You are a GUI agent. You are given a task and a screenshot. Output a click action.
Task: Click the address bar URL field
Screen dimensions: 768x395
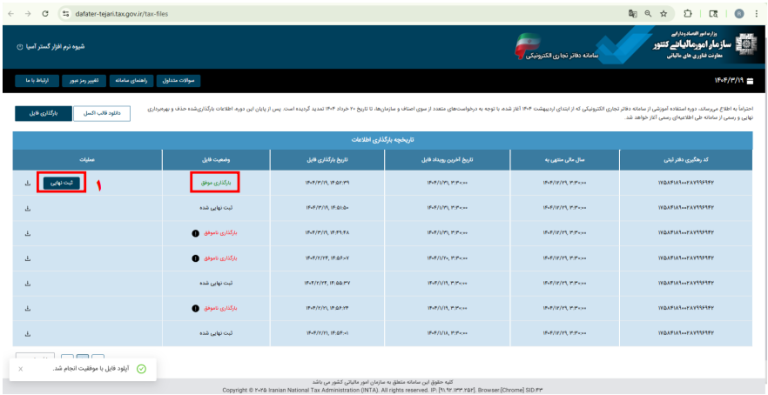pos(343,14)
